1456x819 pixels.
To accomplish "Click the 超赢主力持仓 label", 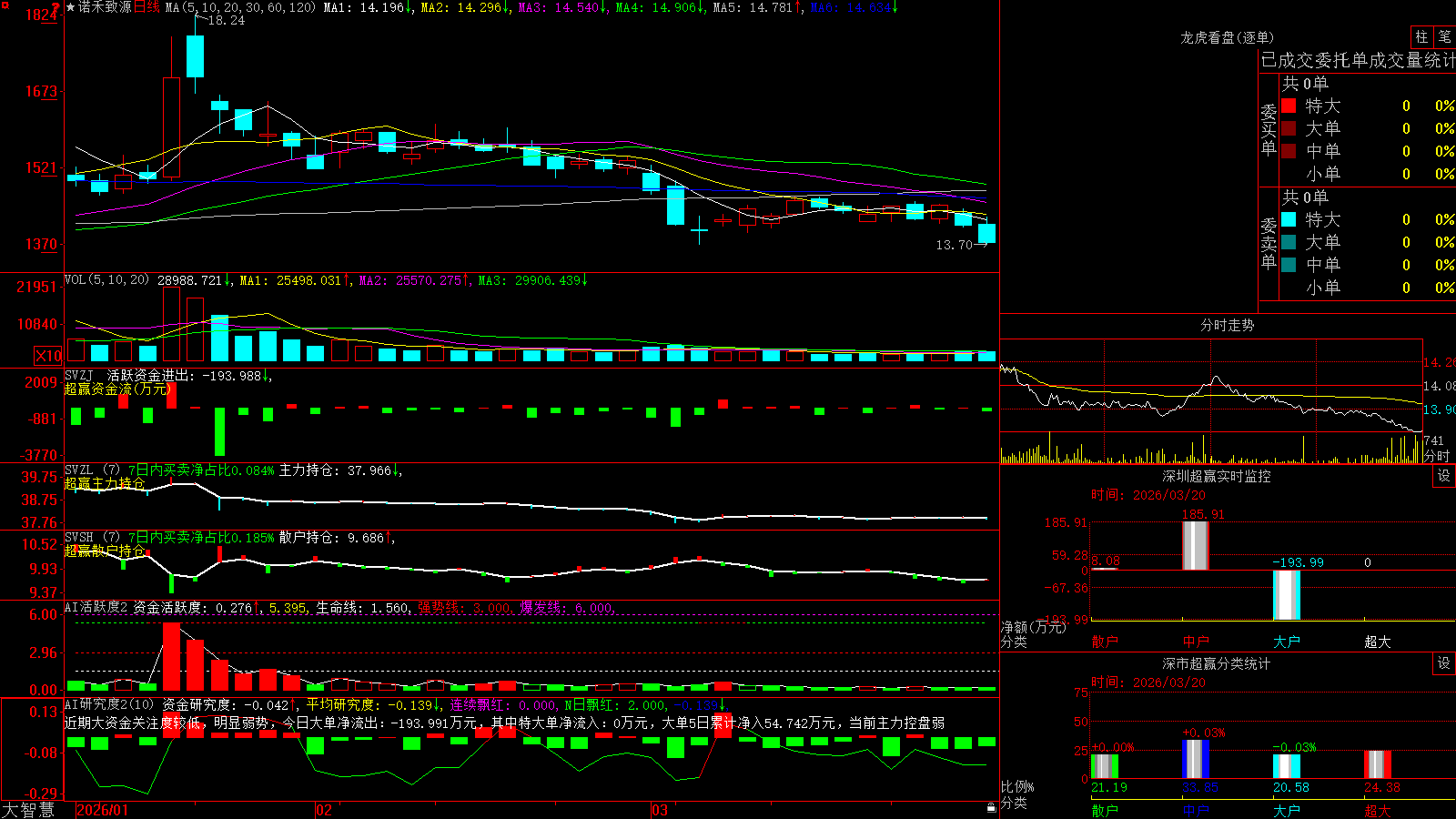I will pyautogui.click(x=105, y=483).
